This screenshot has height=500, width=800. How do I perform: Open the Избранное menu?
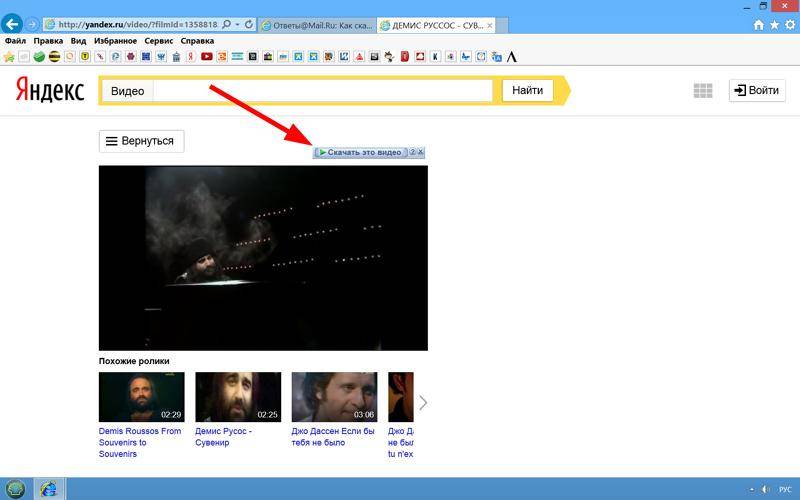point(115,41)
